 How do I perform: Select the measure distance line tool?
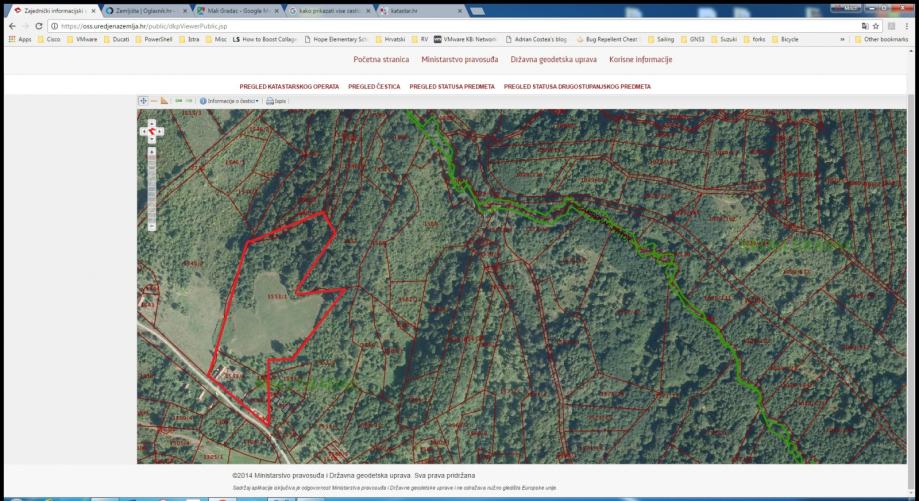[x=154, y=101]
